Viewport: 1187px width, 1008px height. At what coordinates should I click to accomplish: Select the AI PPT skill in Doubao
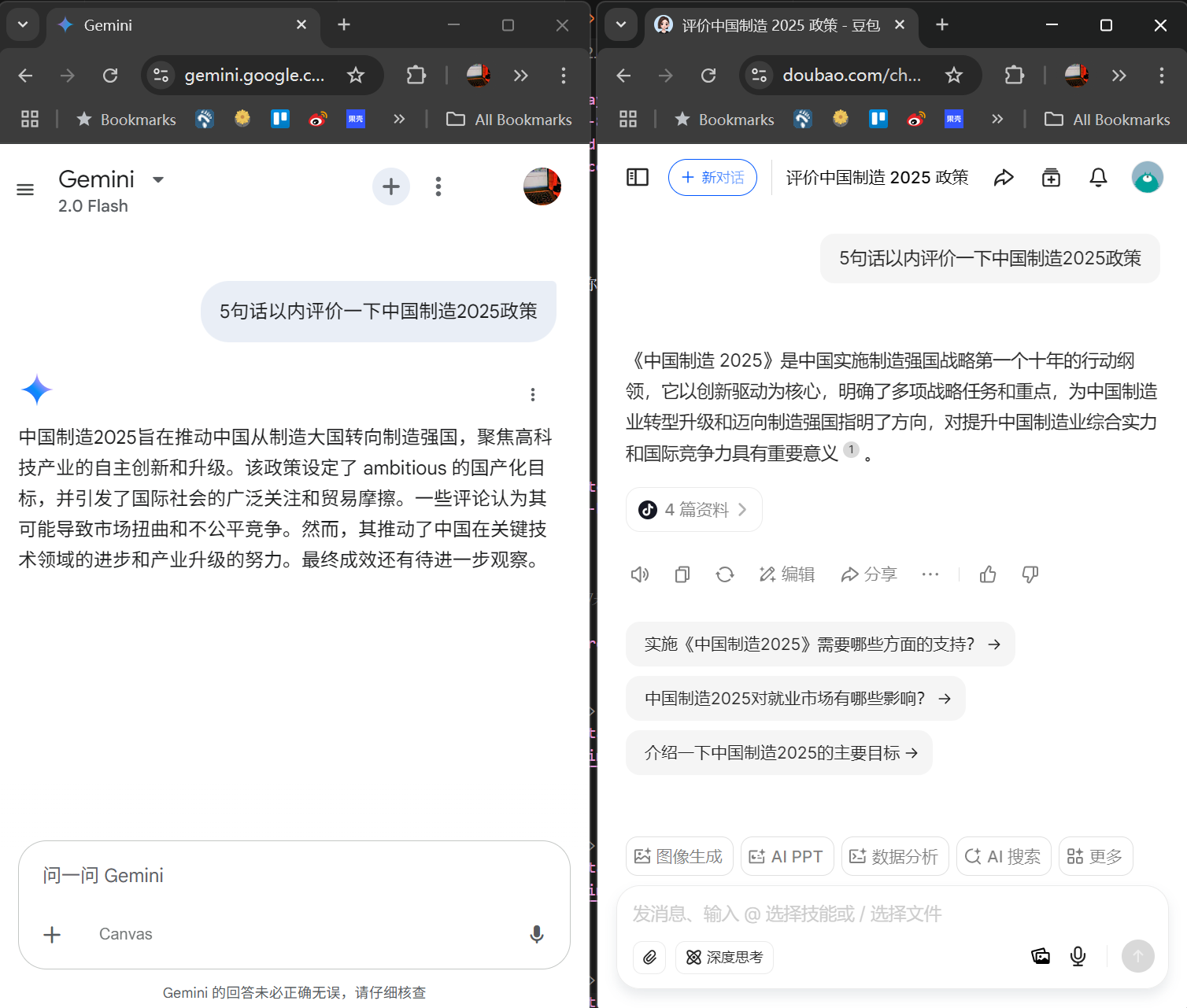[x=786, y=855]
